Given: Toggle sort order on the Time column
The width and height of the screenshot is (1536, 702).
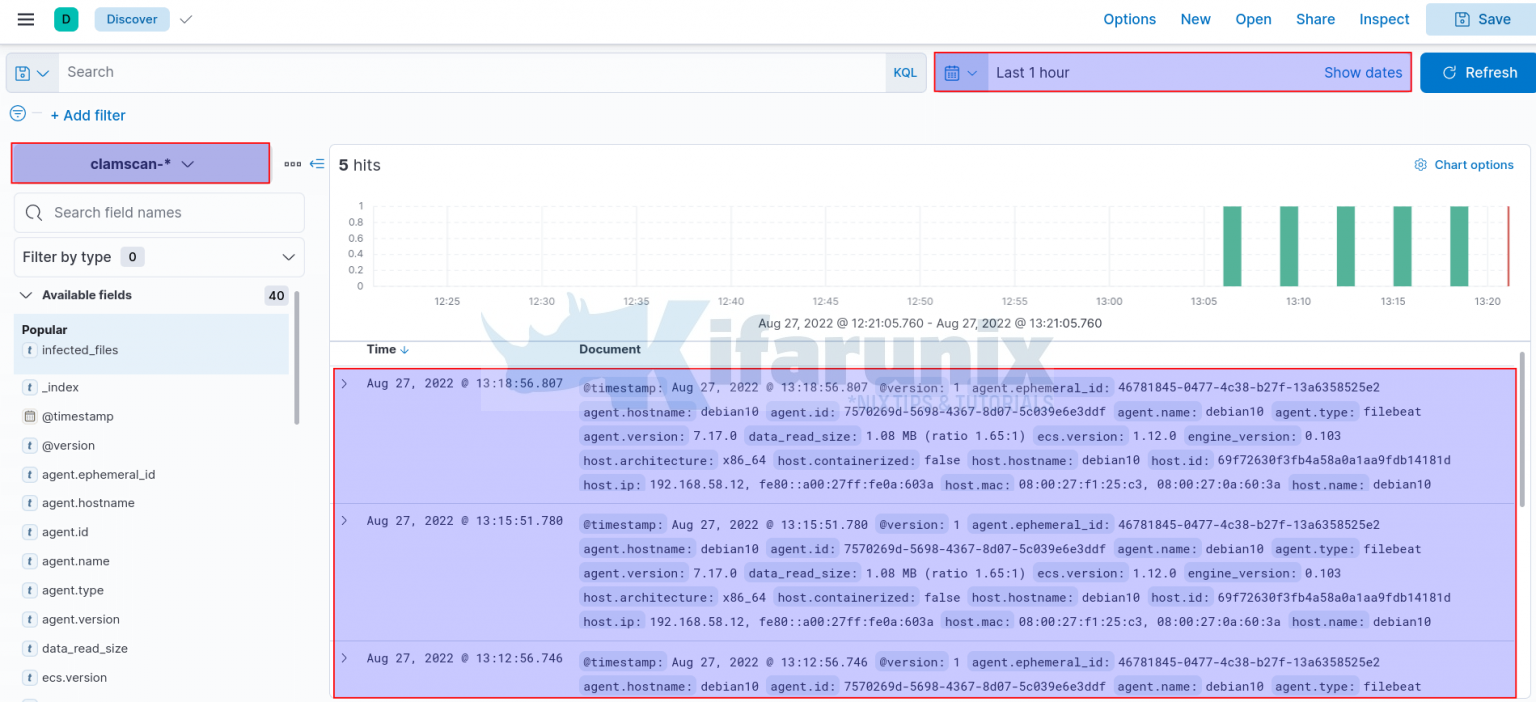Looking at the screenshot, I should pyautogui.click(x=404, y=349).
